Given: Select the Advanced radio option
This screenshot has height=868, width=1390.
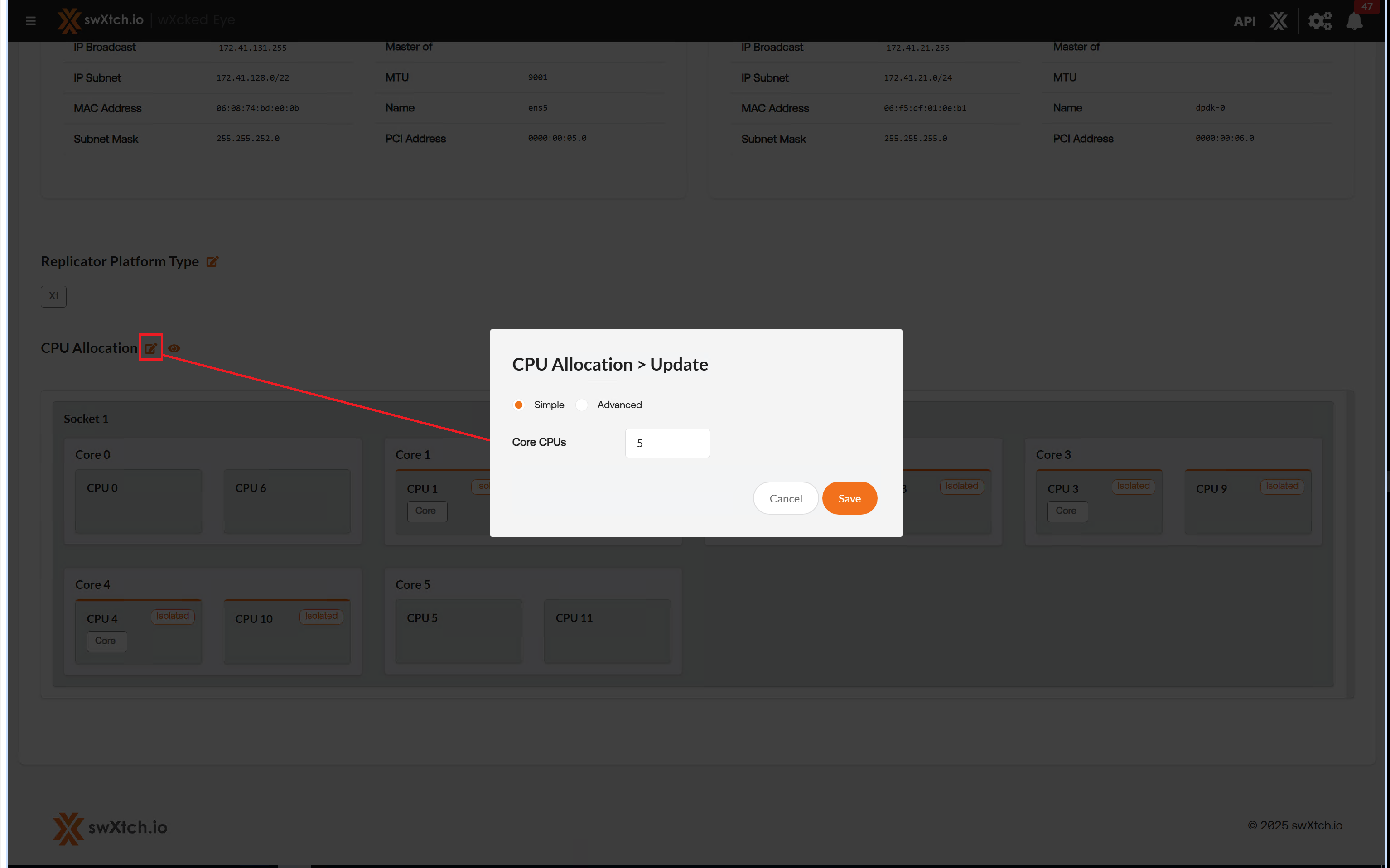Looking at the screenshot, I should tap(582, 405).
